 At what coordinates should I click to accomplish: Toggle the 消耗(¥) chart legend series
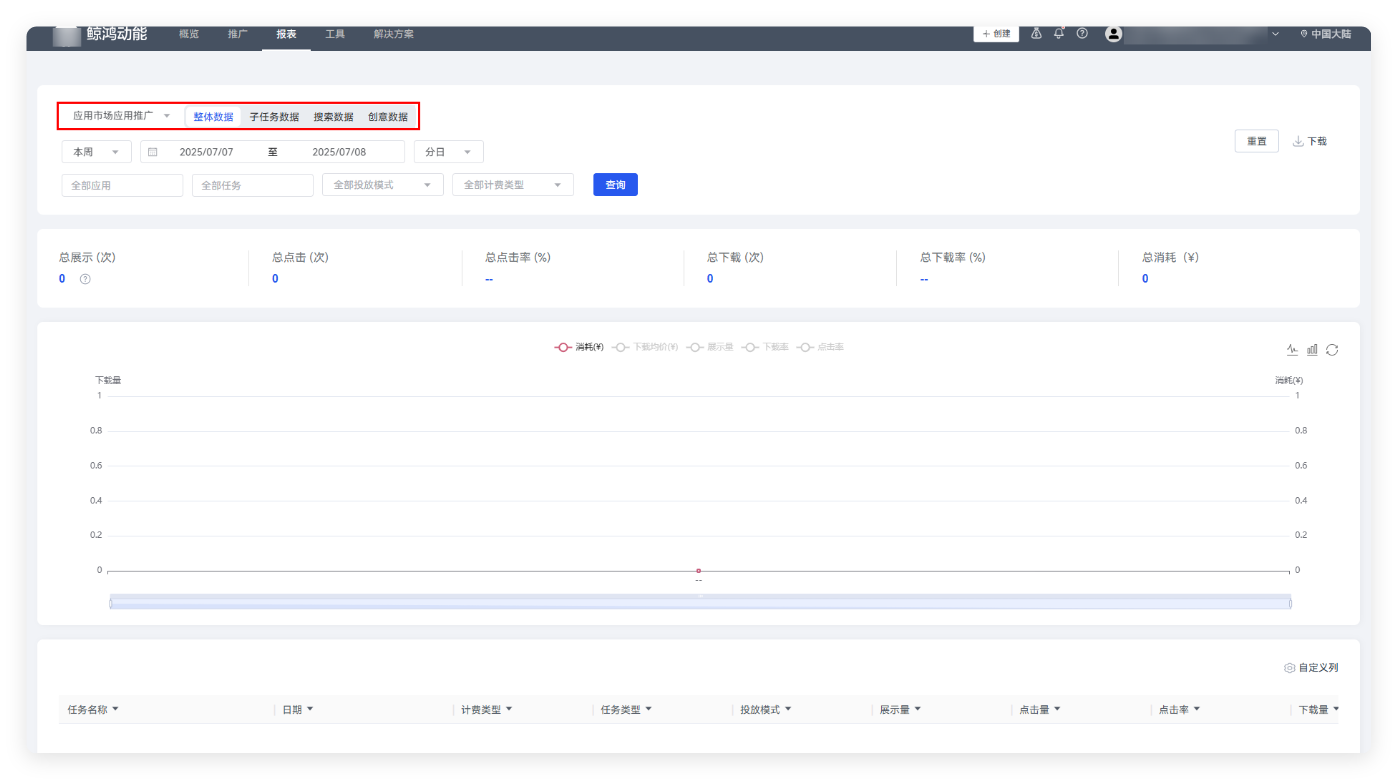[579, 347]
